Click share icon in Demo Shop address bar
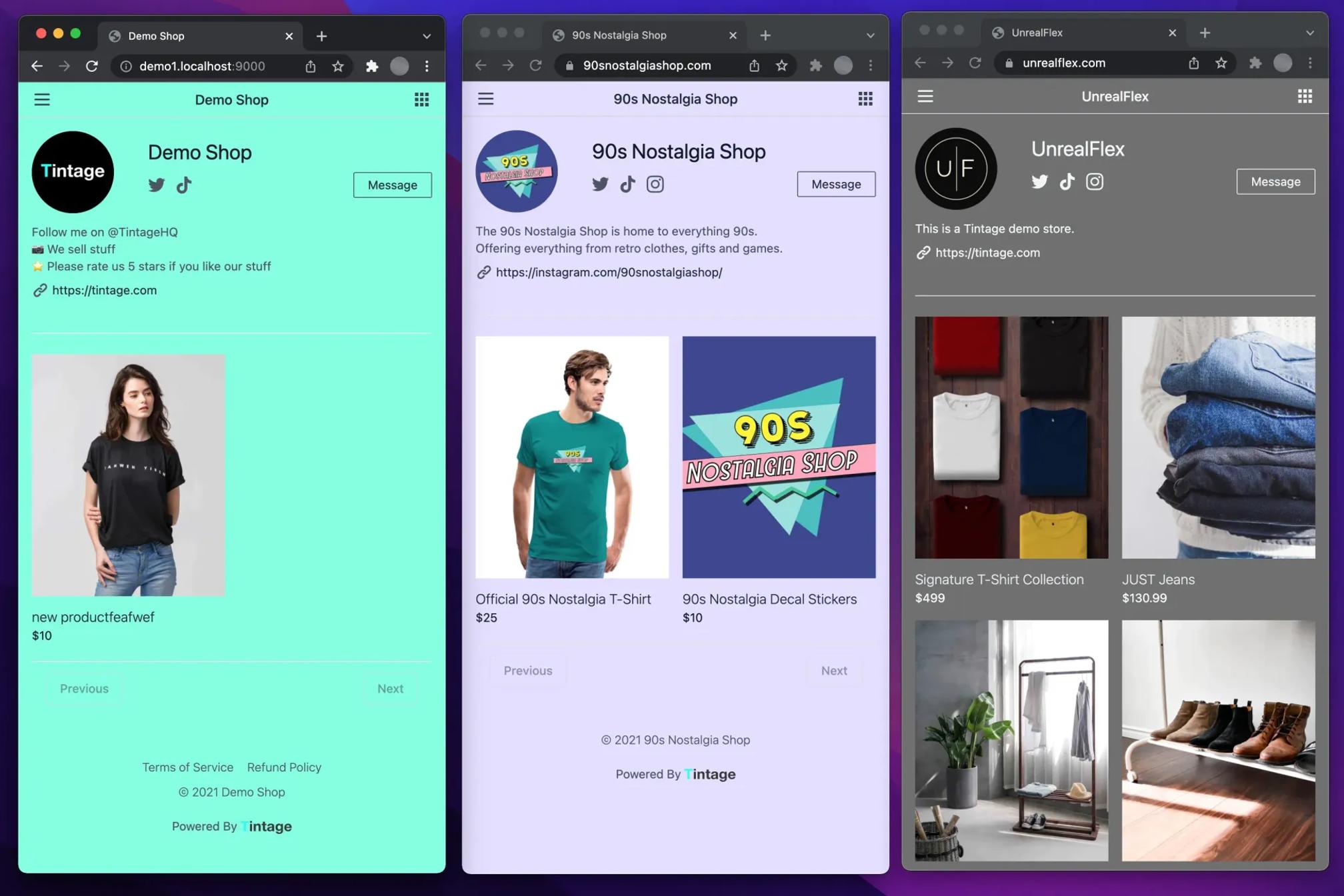Viewport: 1344px width, 896px height. 311,66
